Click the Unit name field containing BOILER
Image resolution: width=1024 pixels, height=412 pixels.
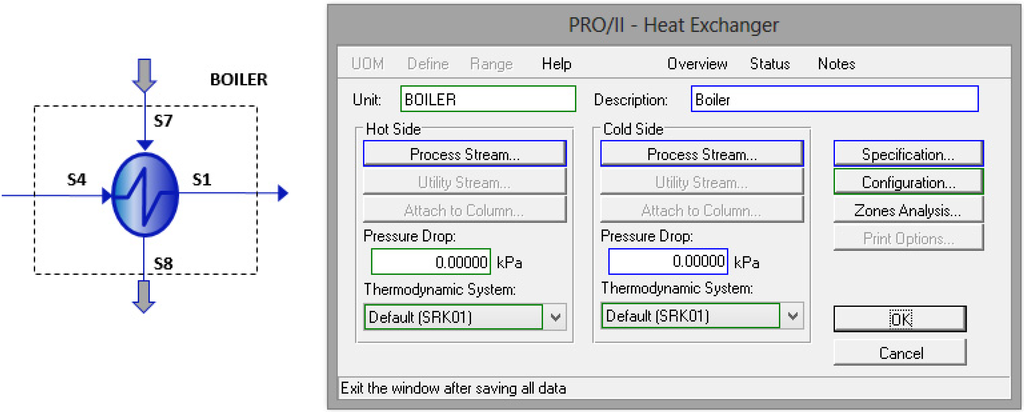pyautogui.click(x=488, y=100)
